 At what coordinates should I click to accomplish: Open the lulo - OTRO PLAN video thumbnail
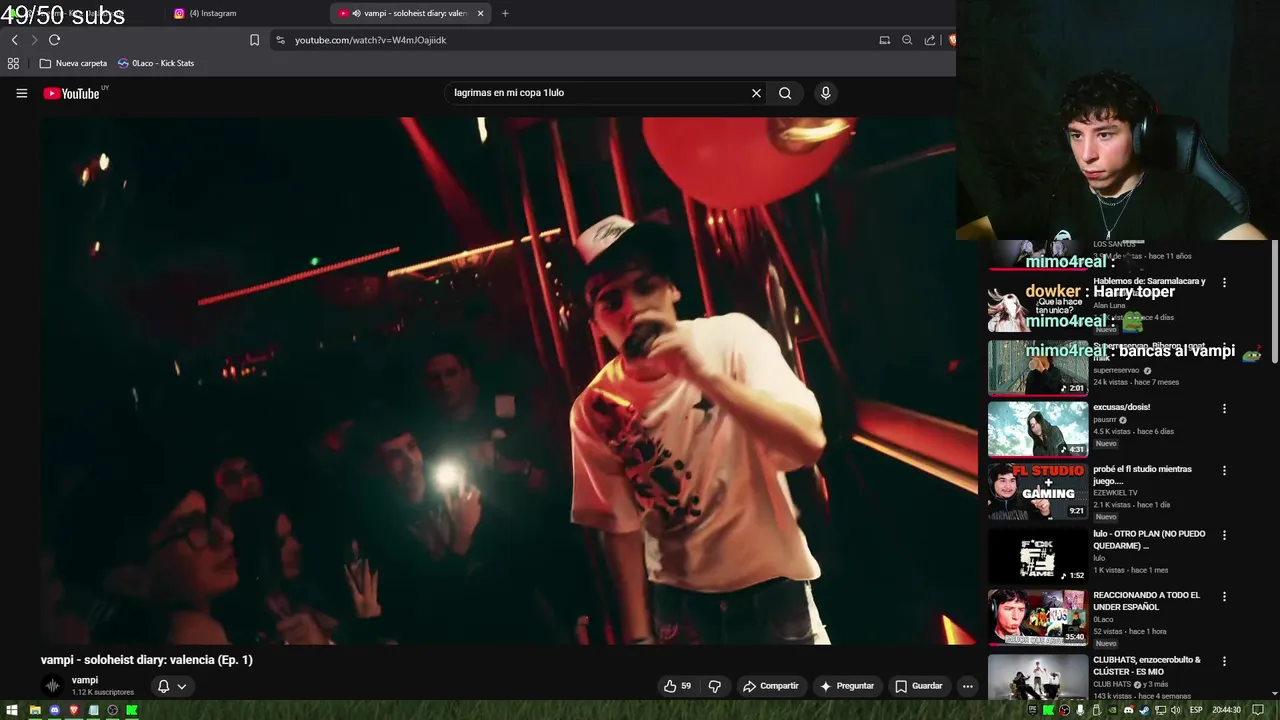(1038, 555)
